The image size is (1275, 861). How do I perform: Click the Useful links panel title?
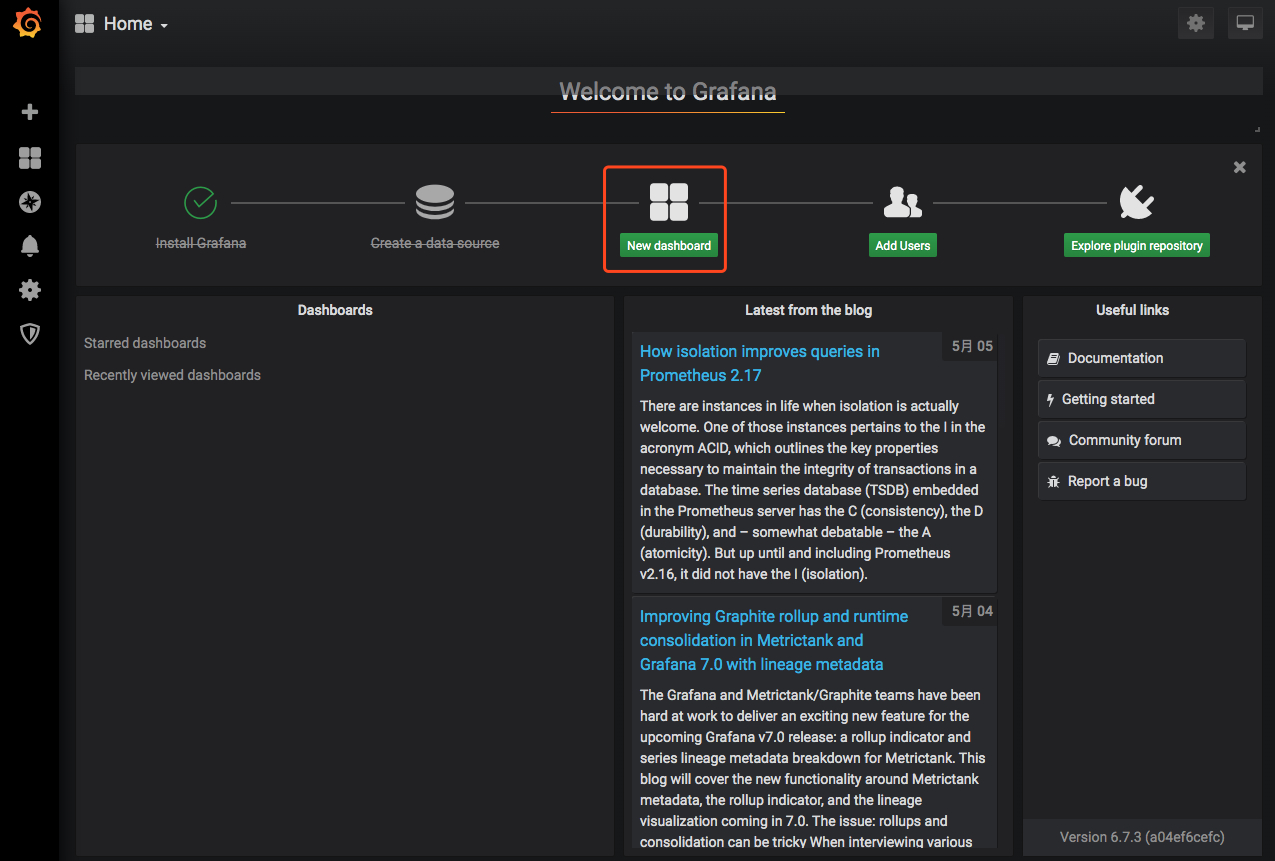coord(1132,310)
